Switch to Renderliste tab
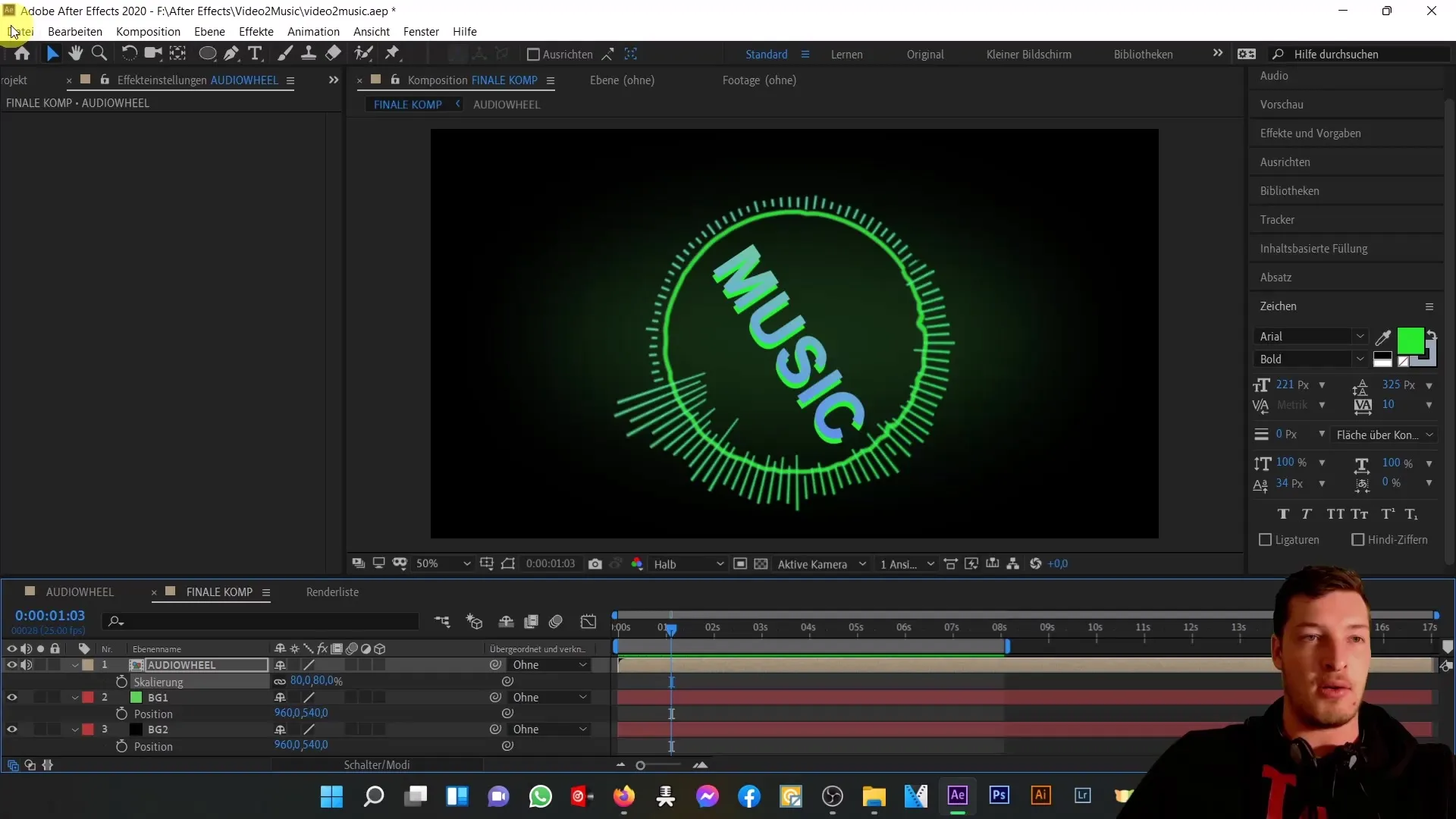Image resolution: width=1456 pixels, height=819 pixels. 332,592
